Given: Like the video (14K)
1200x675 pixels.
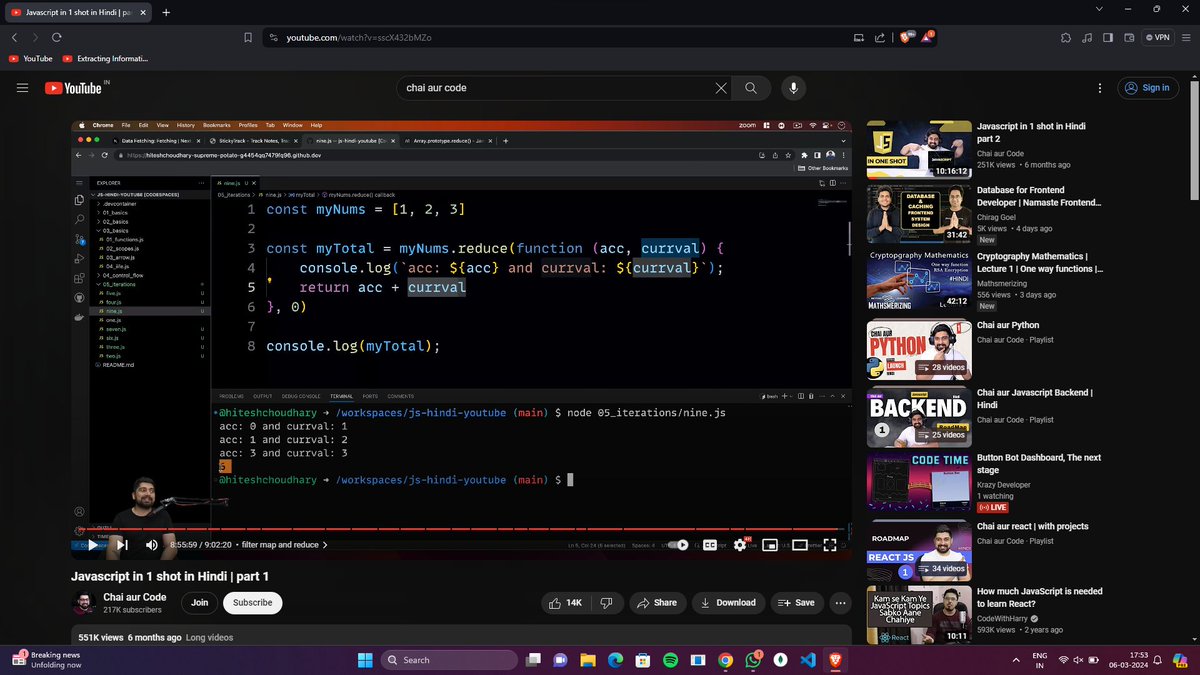Looking at the screenshot, I should (x=565, y=603).
